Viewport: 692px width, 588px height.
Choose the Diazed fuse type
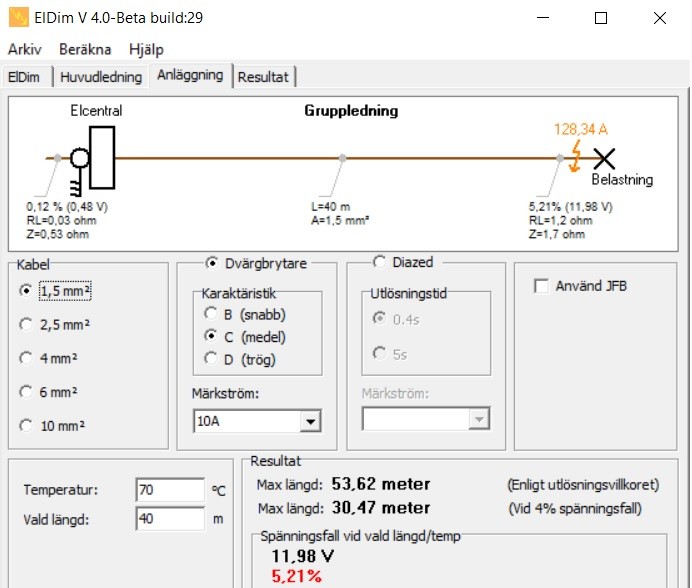(379, 262)
